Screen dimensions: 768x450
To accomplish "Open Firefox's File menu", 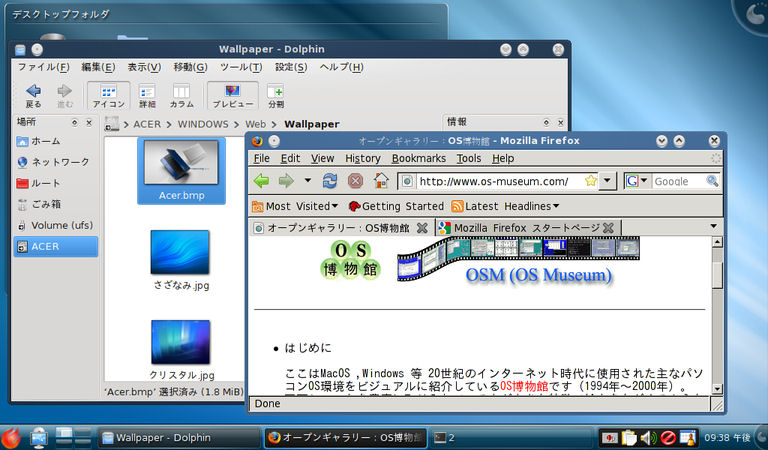I will tap(262, 159).
